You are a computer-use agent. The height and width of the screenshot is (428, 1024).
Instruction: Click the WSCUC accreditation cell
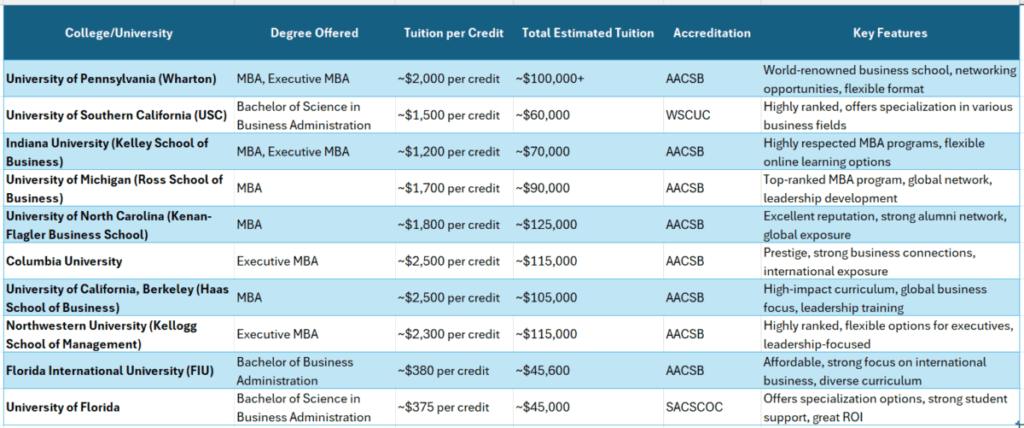pos(712,115)
